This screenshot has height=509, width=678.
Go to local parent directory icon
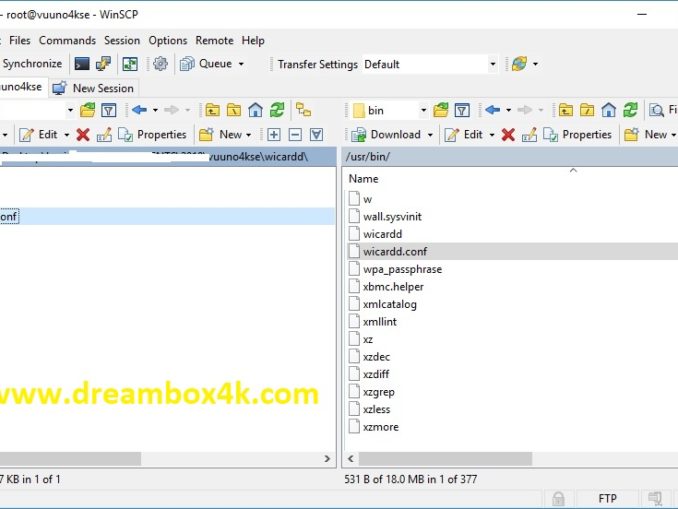point(212,110)
